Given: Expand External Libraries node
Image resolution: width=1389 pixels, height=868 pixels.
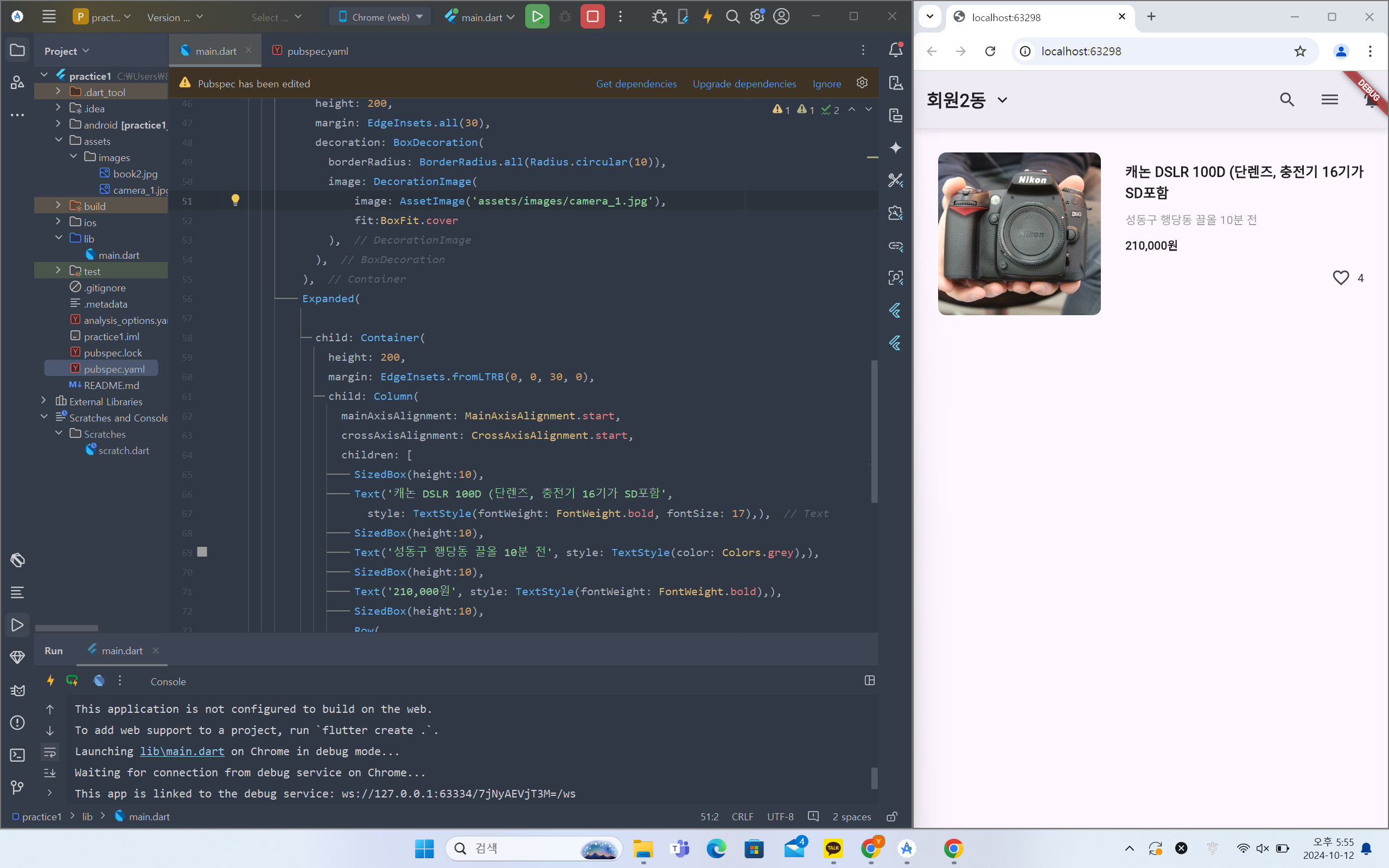Looking at the screenshot, I should (43, 401).
